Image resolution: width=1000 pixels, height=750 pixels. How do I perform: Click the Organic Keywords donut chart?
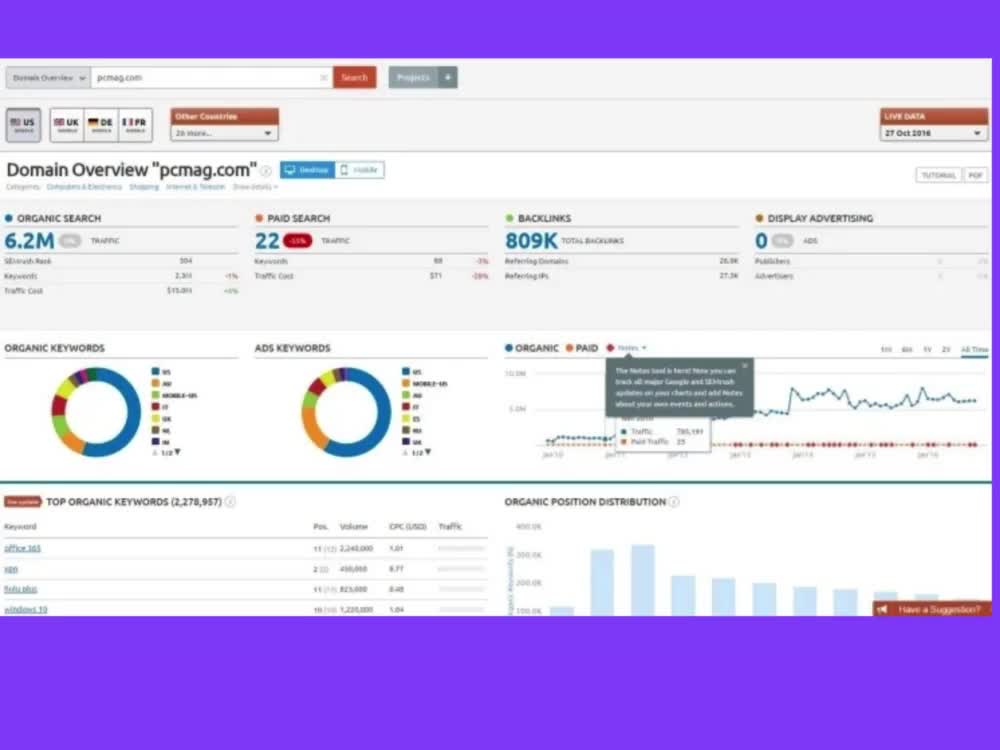click(96, 412)
